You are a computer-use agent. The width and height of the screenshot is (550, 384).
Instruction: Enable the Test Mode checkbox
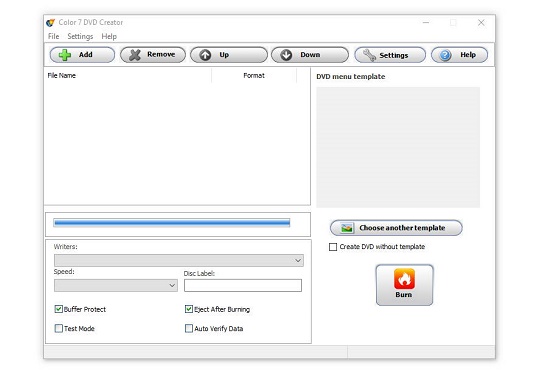pos(59,328)
